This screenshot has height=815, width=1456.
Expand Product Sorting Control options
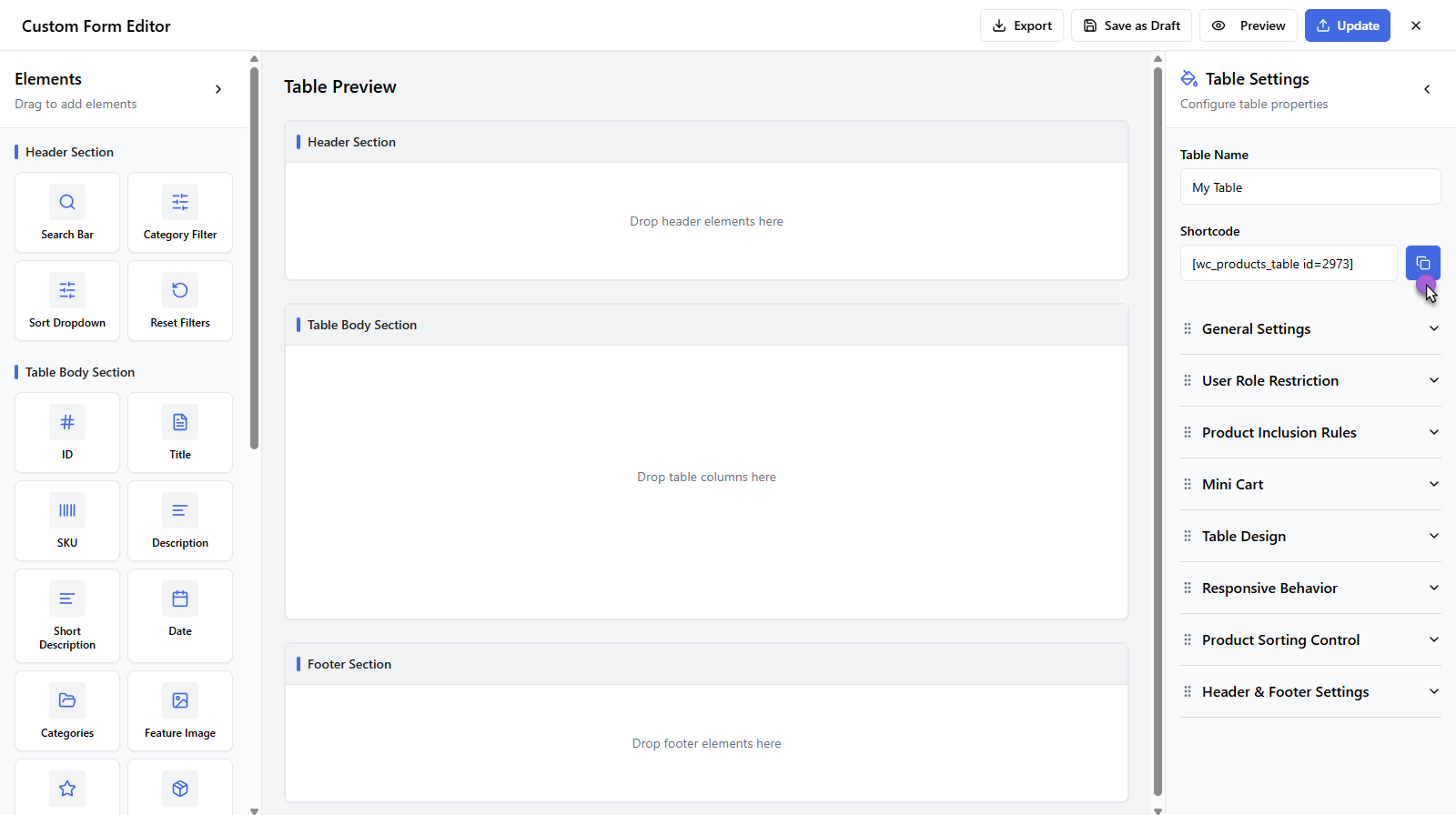[1310, 640]
